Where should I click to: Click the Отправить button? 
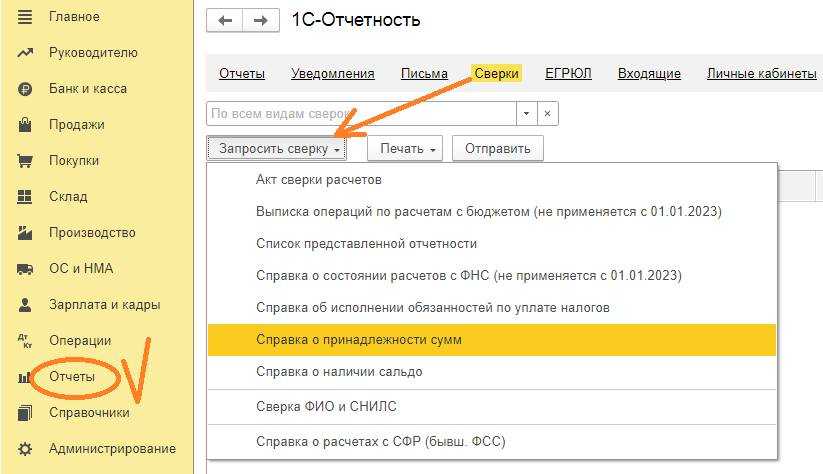tap(498, 149)
